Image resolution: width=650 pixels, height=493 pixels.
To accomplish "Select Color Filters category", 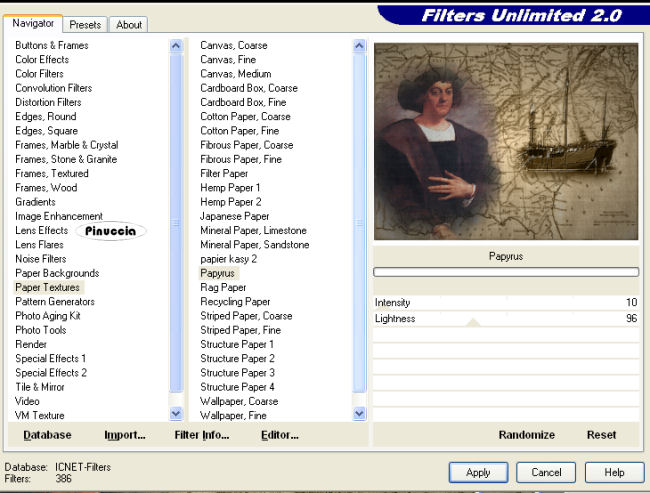I will [x=39, y=74].
